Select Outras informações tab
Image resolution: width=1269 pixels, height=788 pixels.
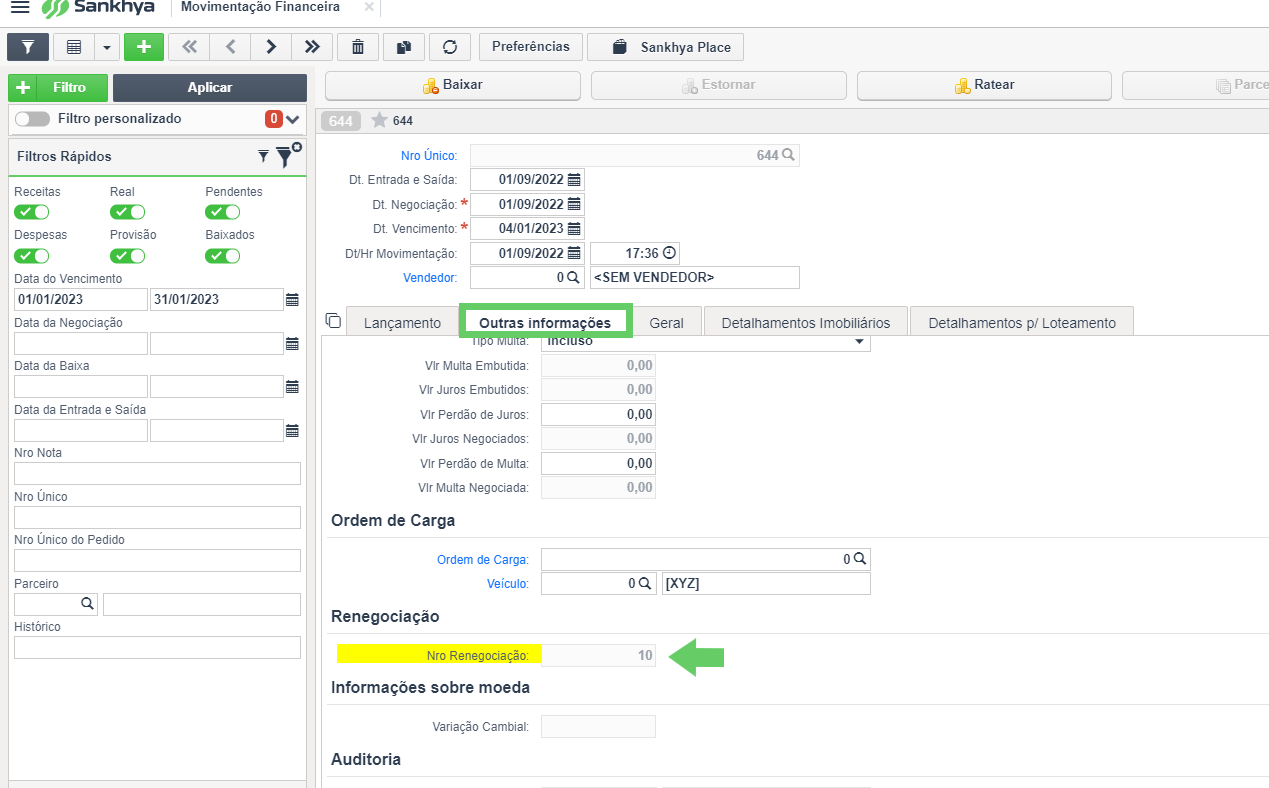[545, 322]
